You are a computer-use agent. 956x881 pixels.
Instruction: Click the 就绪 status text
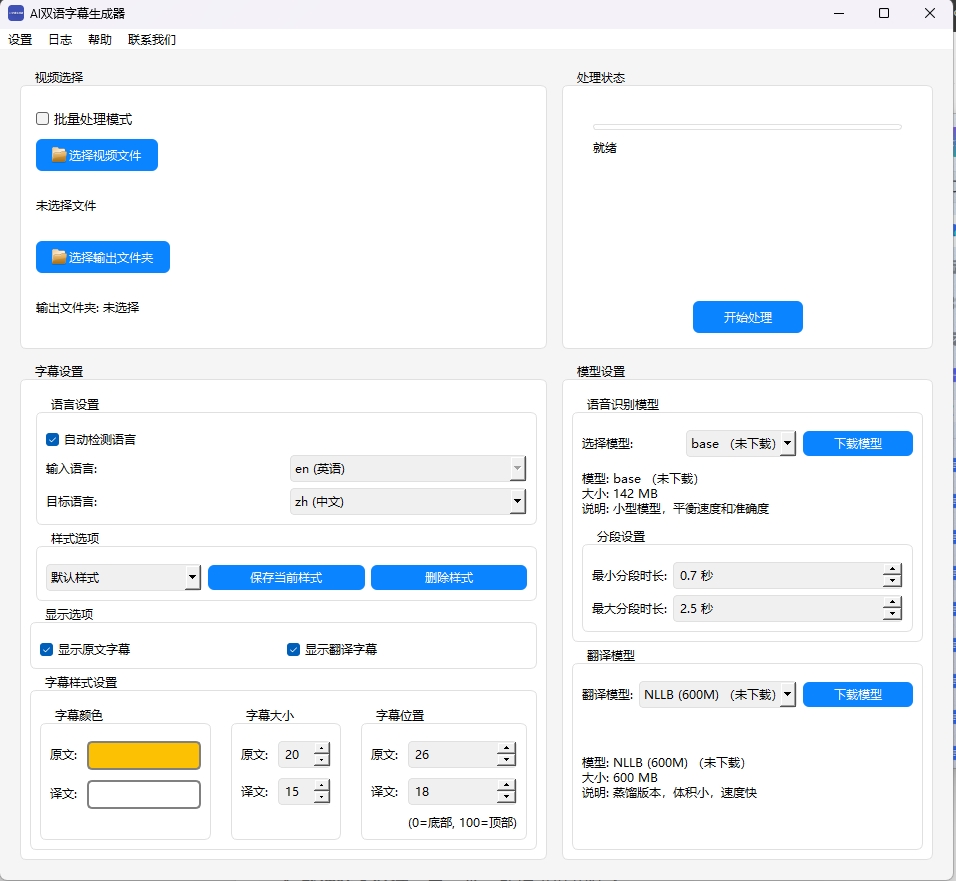coord(605,148)
